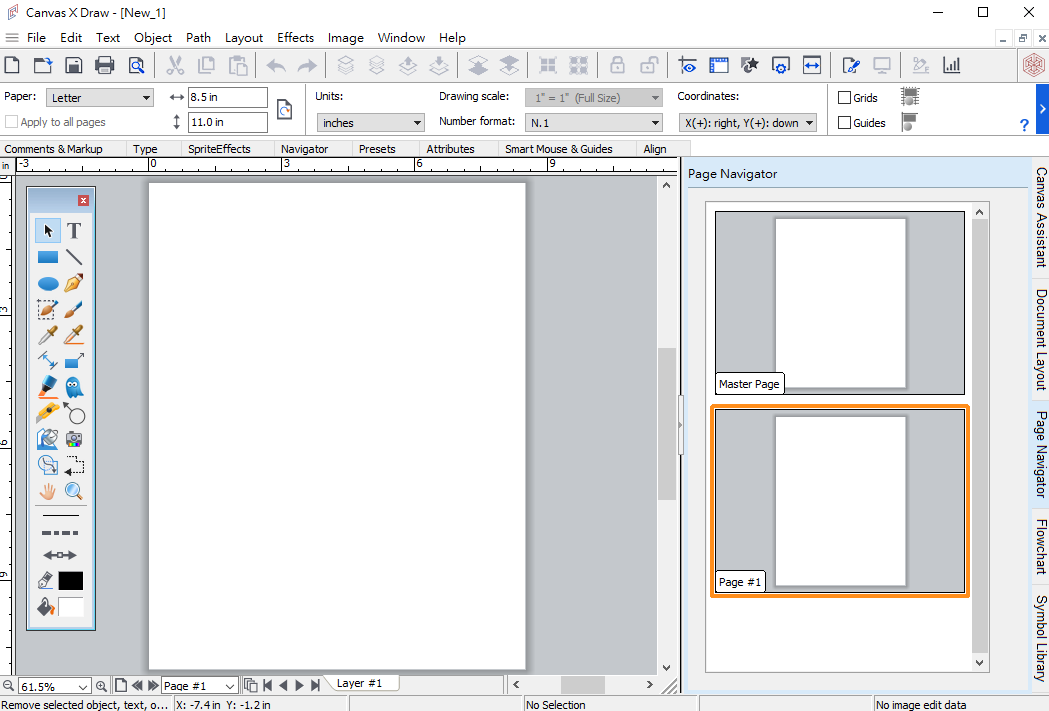Open the Coordinates direction dropdown
The height and width of the screenshot is (711, 1049).
748,122
